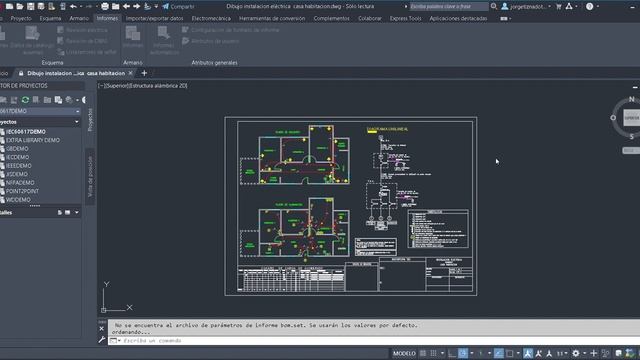Select the EXTRA LIBRARY DEMO project
The image size is (640, 360).
click(32, 140)
